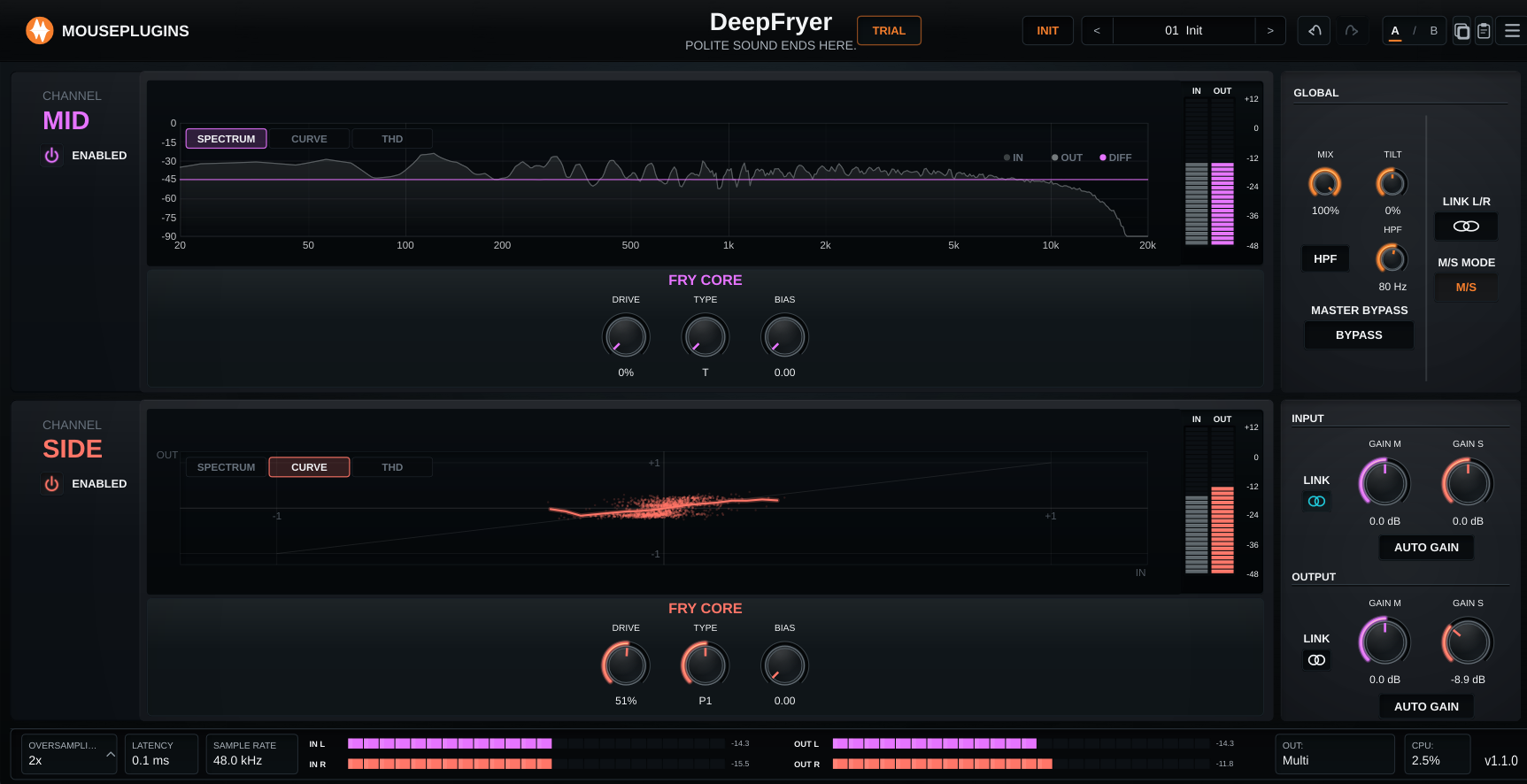The width and height of the screenshot is (1527, 784).
Task: Undo the last change
Action: click(x=1315, y=31)
